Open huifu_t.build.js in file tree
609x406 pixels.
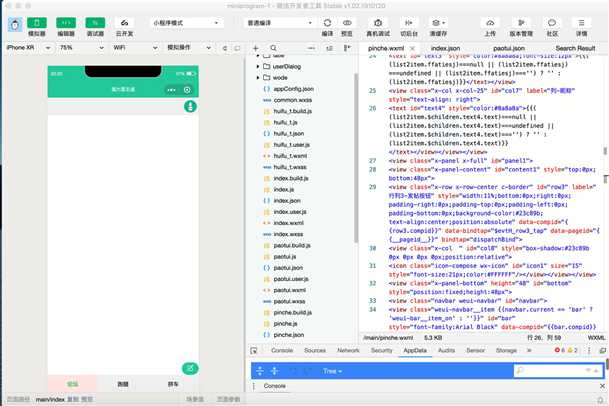(x=292, y=111)
